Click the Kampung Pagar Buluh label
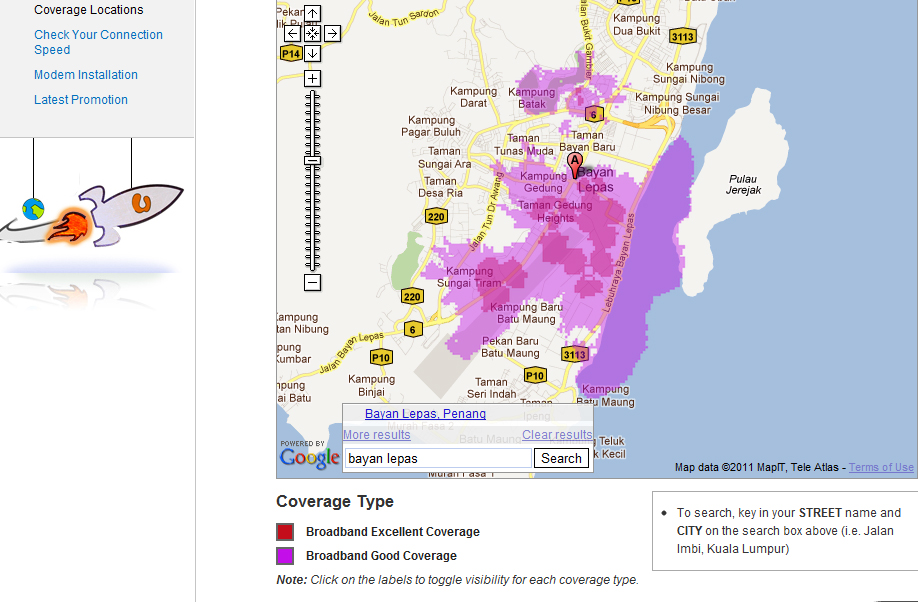The image size is (918, 602). [431, 126]
